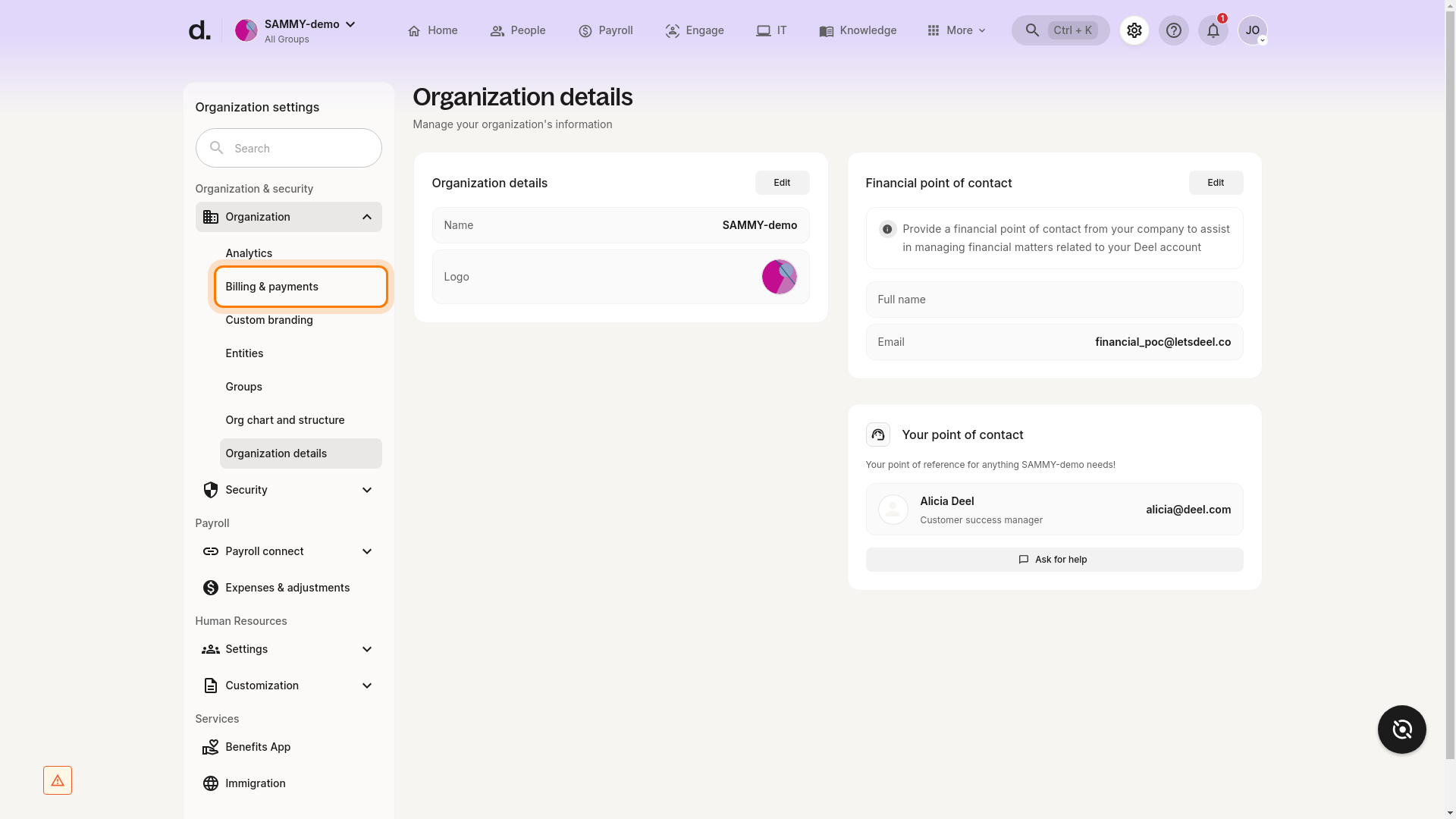The height and width of the screenshot is (819, 1456).
Task: Open Org chart and structure
Action: (x=300, y=420)
